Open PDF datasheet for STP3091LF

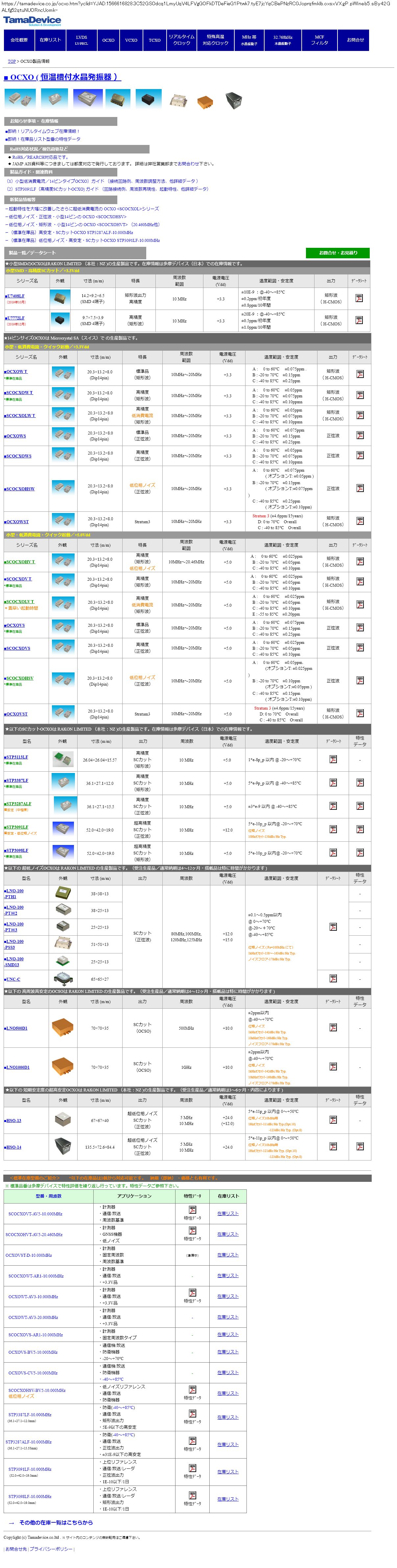[x=333, y=830]
